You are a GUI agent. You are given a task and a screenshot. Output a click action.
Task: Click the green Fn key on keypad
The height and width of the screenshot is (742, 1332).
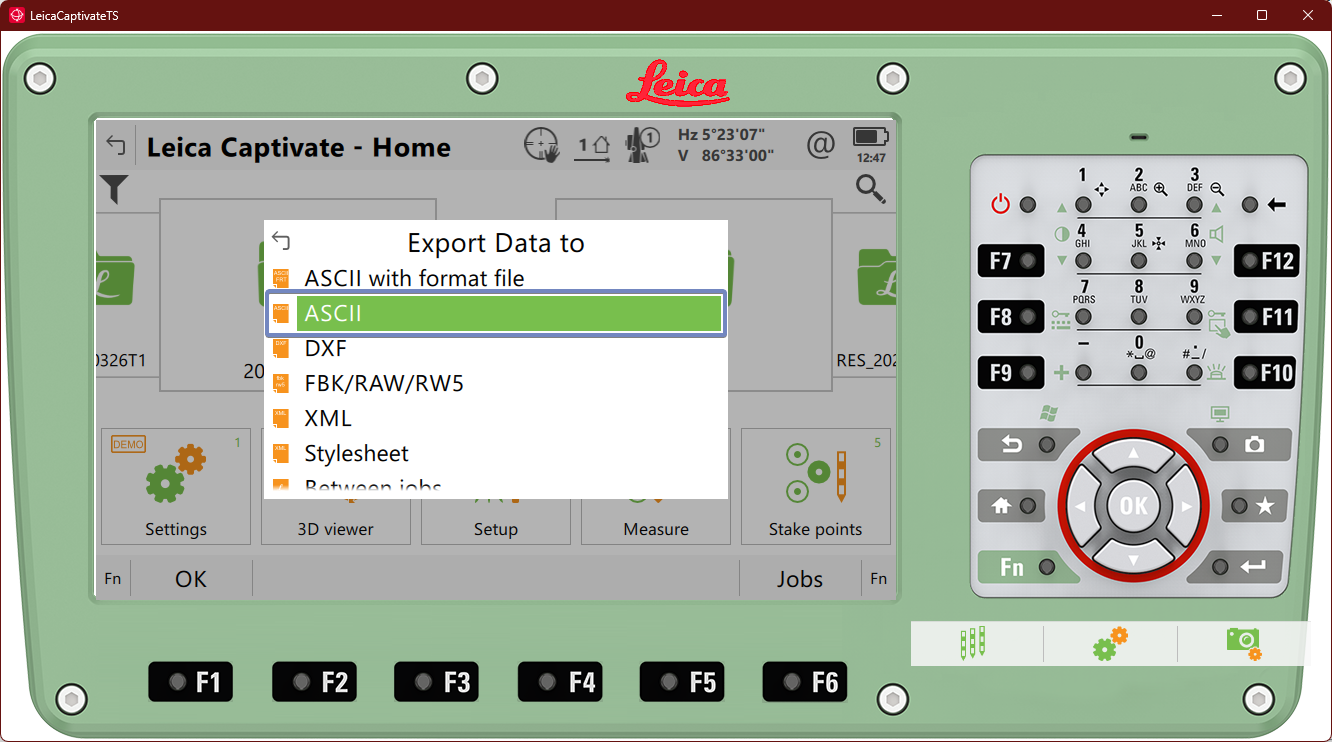pyautogui.click(x=1026, y=567)
